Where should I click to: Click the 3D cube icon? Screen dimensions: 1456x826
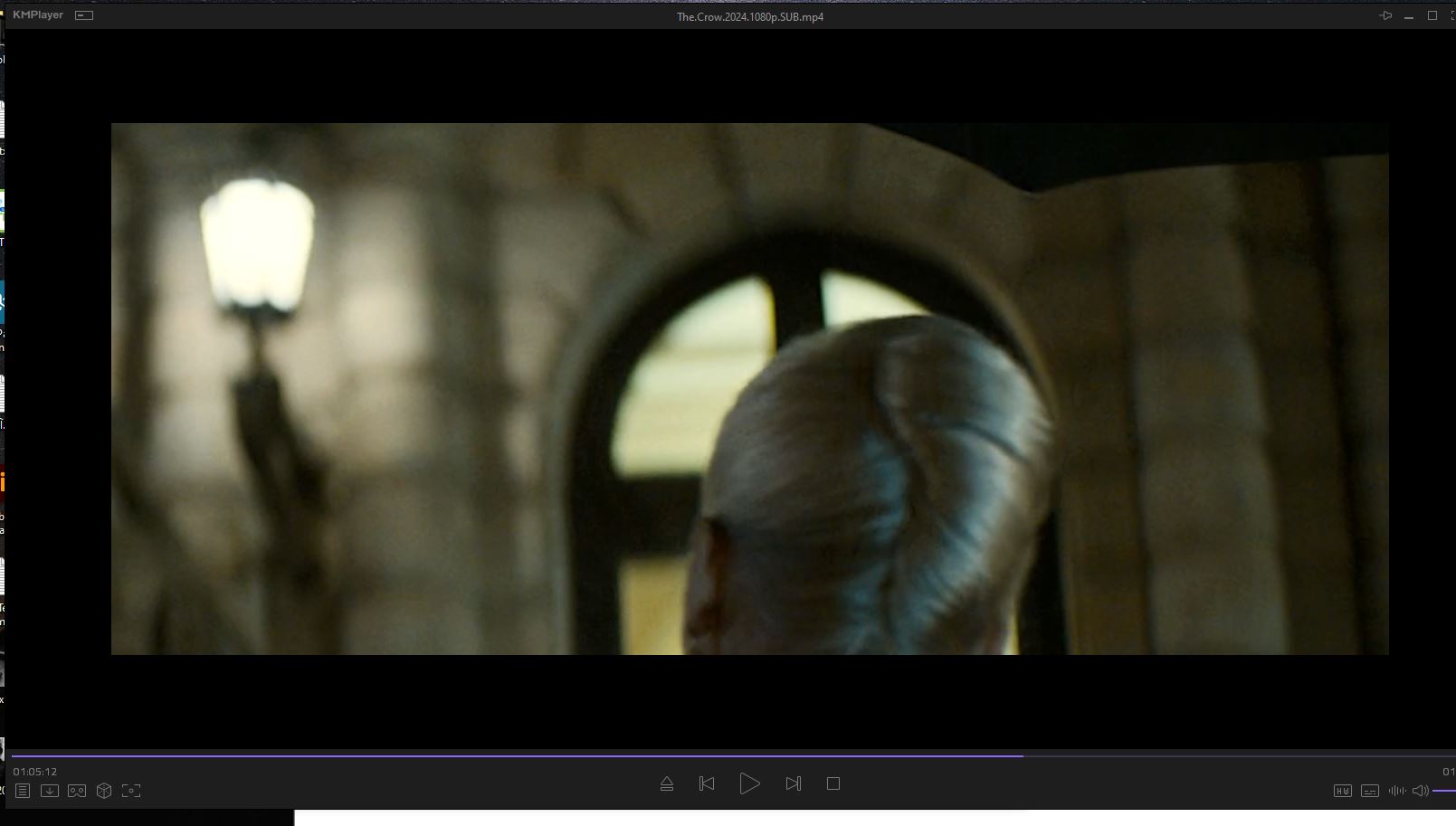coord(104,791)
